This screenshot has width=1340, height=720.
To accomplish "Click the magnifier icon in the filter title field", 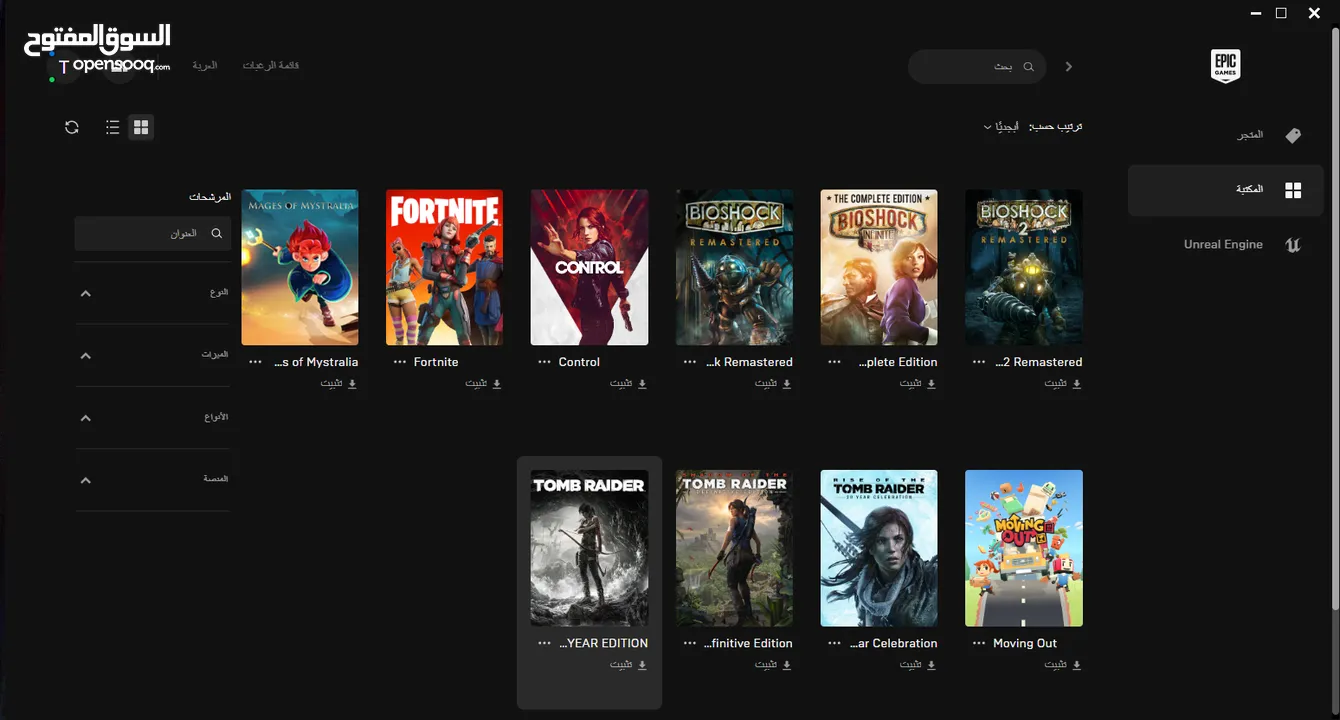I will click(x=217, y=233).
